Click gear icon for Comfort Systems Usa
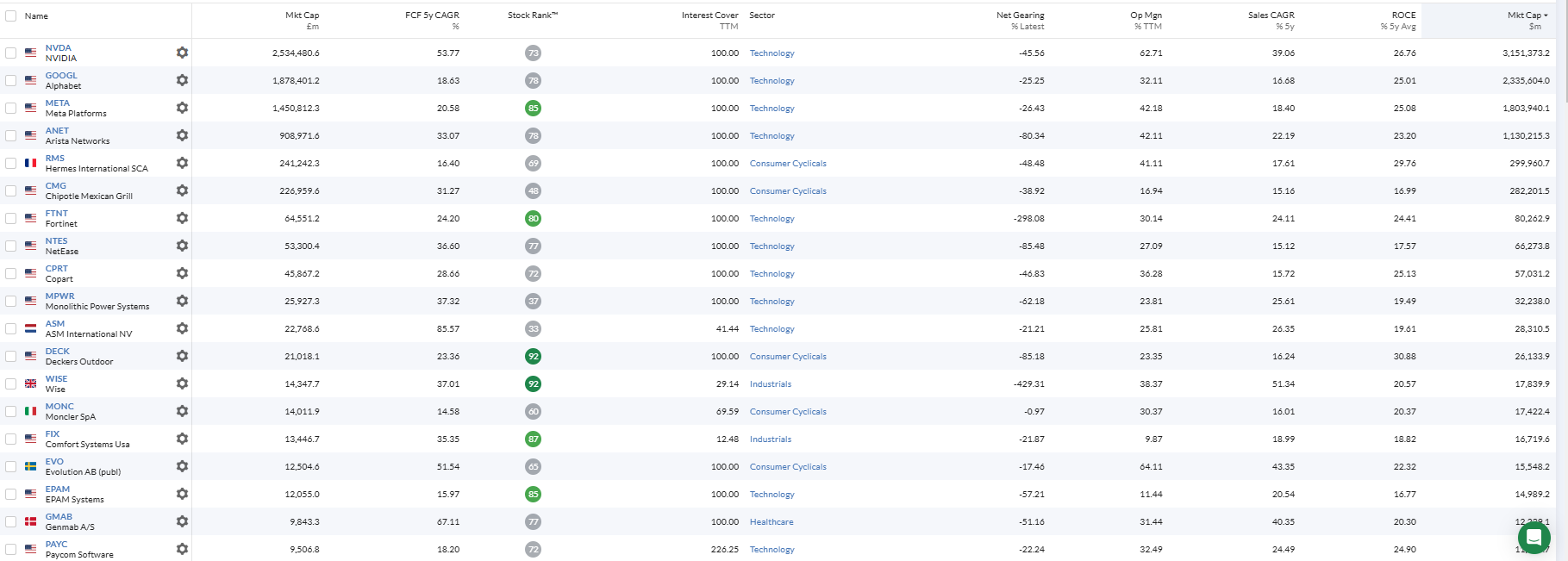 182,439
